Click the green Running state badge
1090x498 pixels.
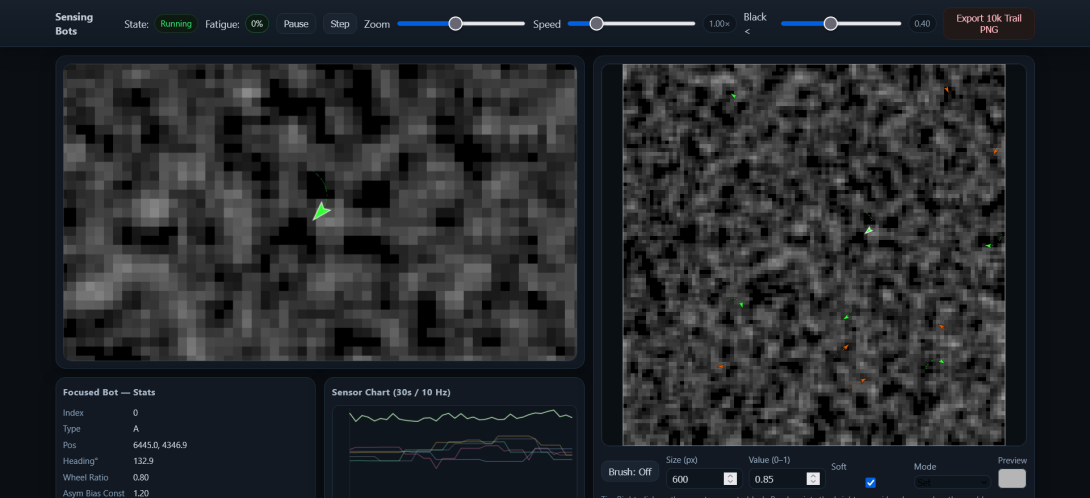click(x=176, y=24)
